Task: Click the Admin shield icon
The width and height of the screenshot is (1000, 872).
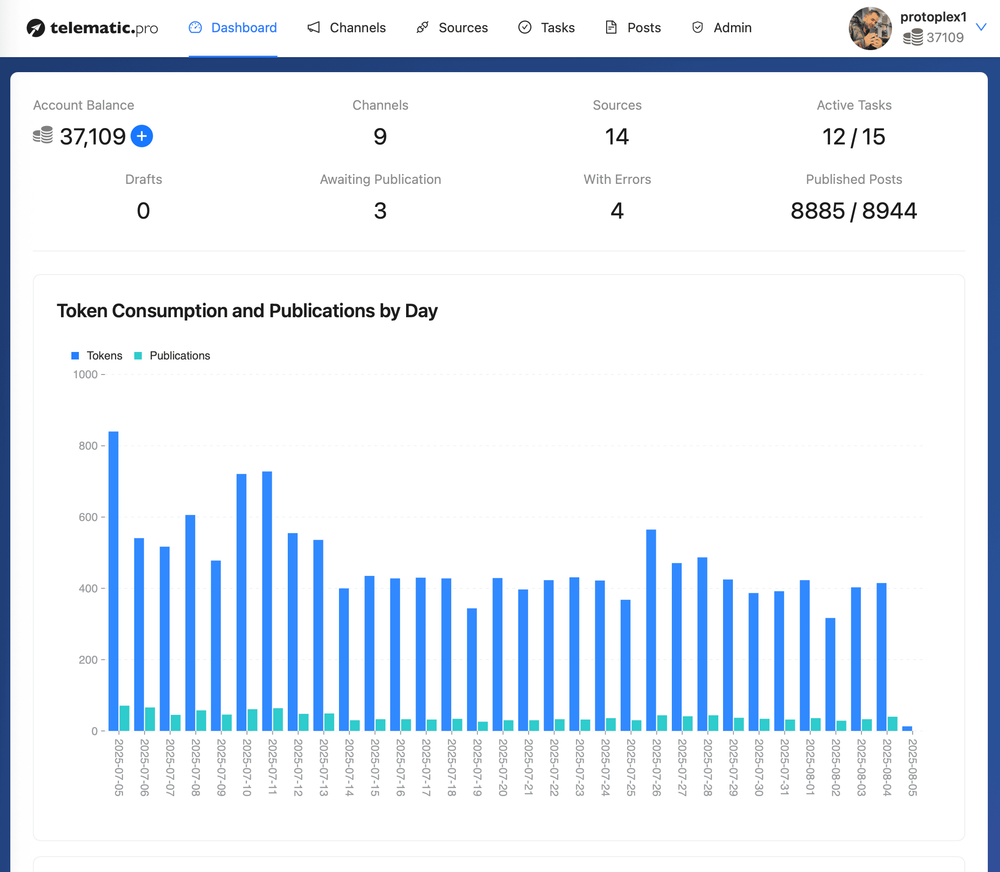Action: point(698,27)
